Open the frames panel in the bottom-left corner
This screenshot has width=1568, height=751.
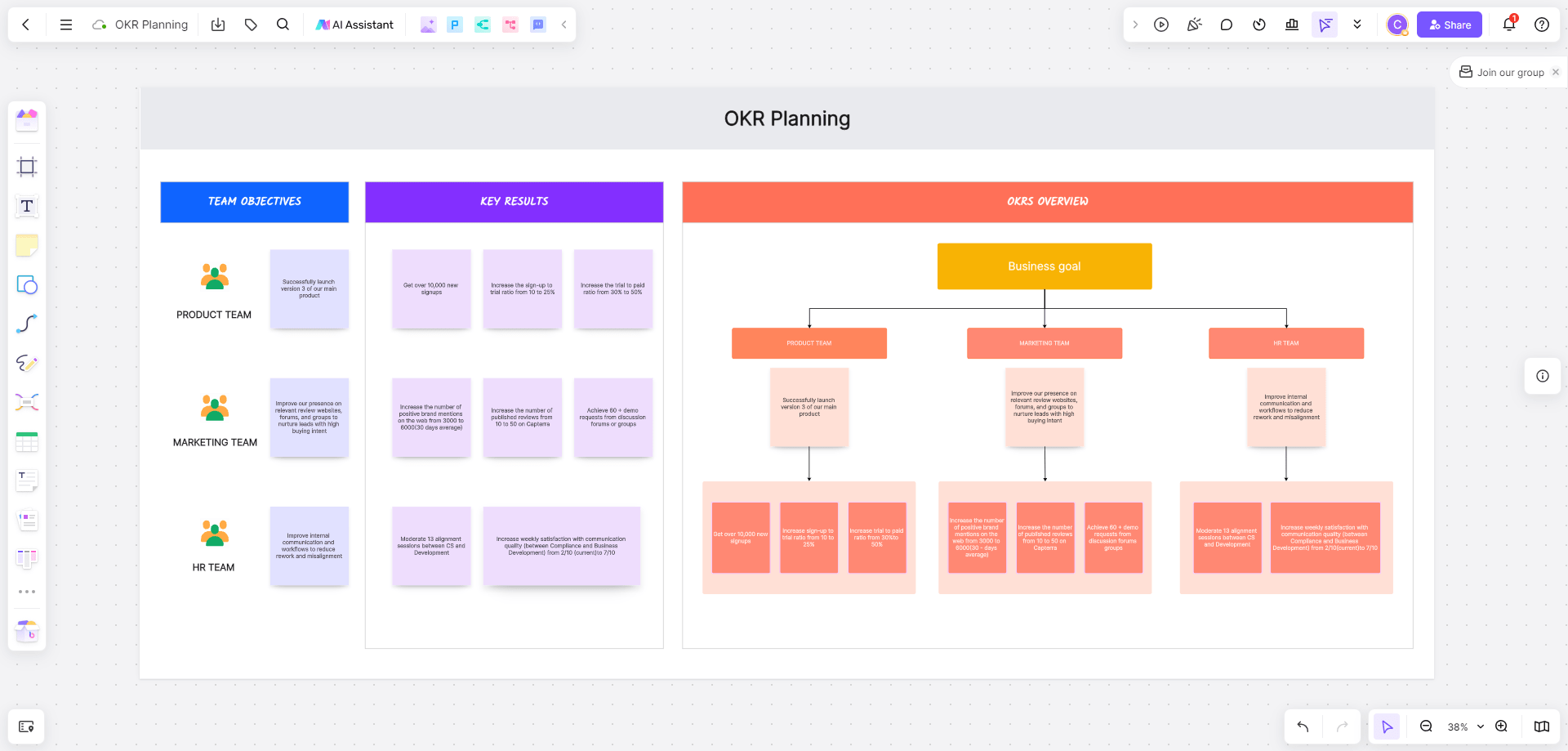(26, 726)
